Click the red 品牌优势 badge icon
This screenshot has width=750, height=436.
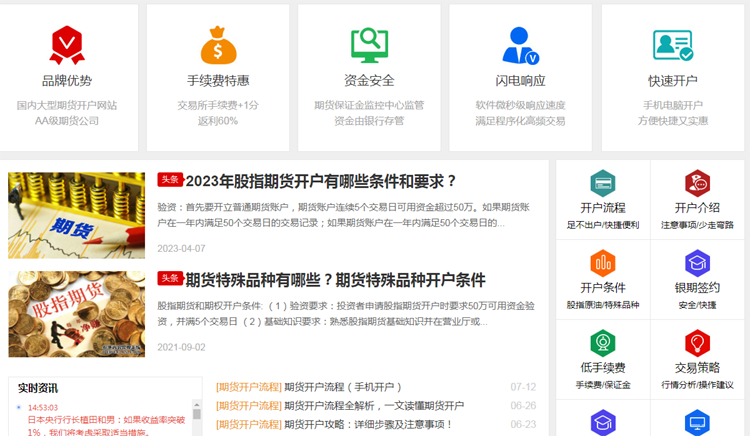[x=67, y=45]
